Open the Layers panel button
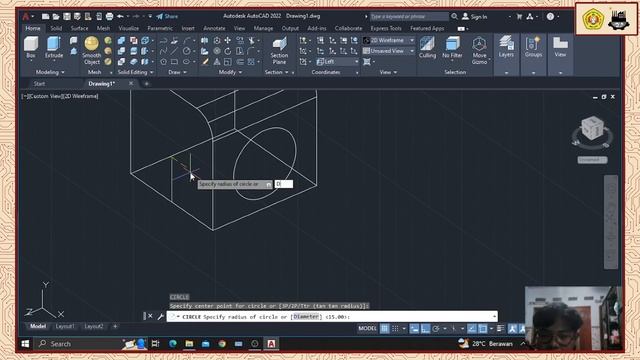 506,46
